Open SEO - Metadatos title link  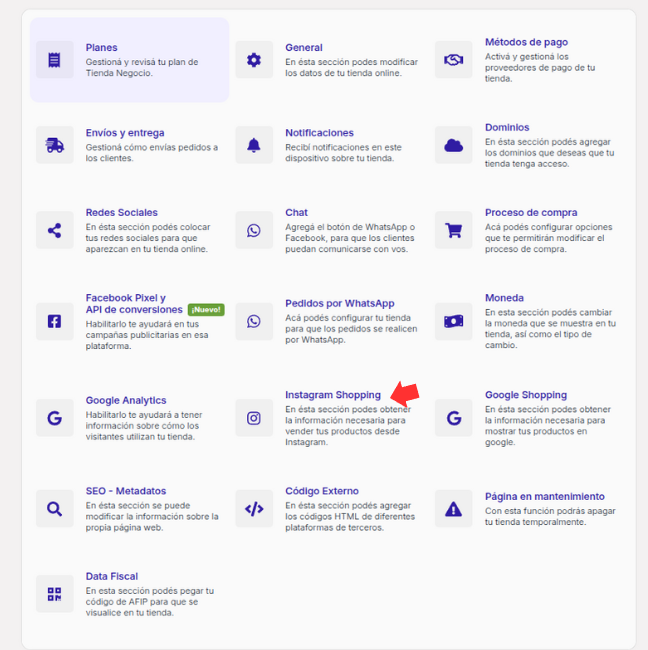126,491
